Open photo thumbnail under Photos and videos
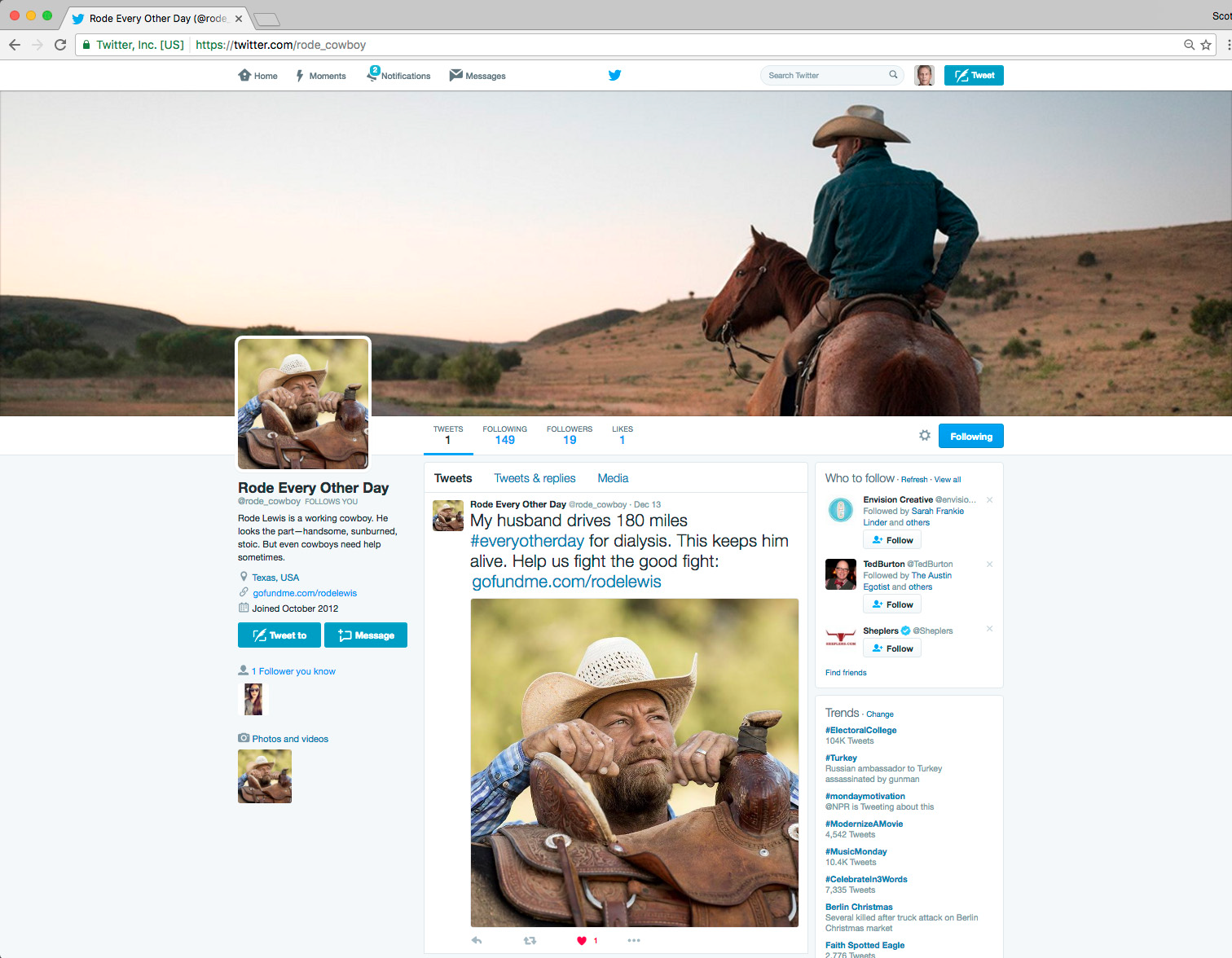Viewport: 1232px width, 958px height. [x=265, y=776]
